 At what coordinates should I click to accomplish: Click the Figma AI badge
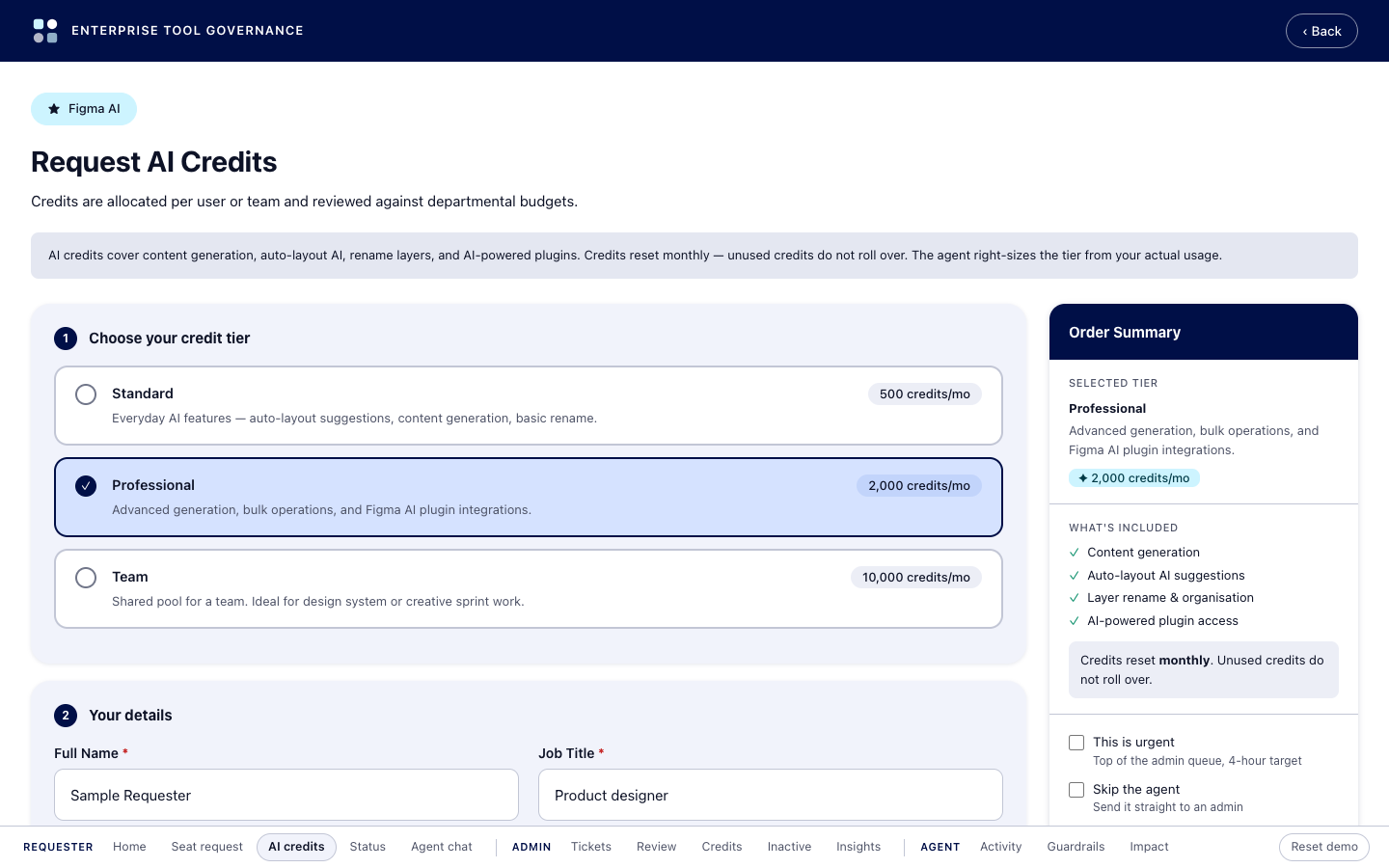(84, 109)
